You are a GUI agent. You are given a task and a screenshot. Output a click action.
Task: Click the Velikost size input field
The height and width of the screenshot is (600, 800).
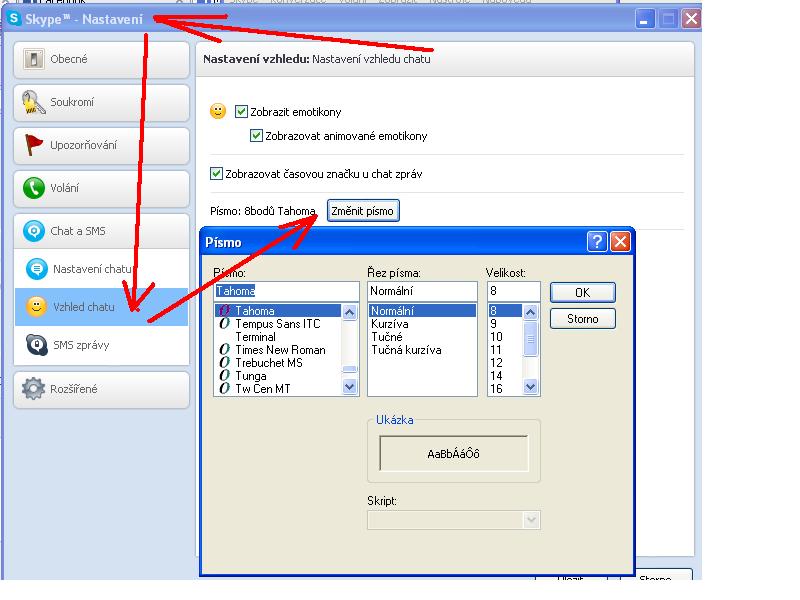pyautogui.click(x=514, y=291)
